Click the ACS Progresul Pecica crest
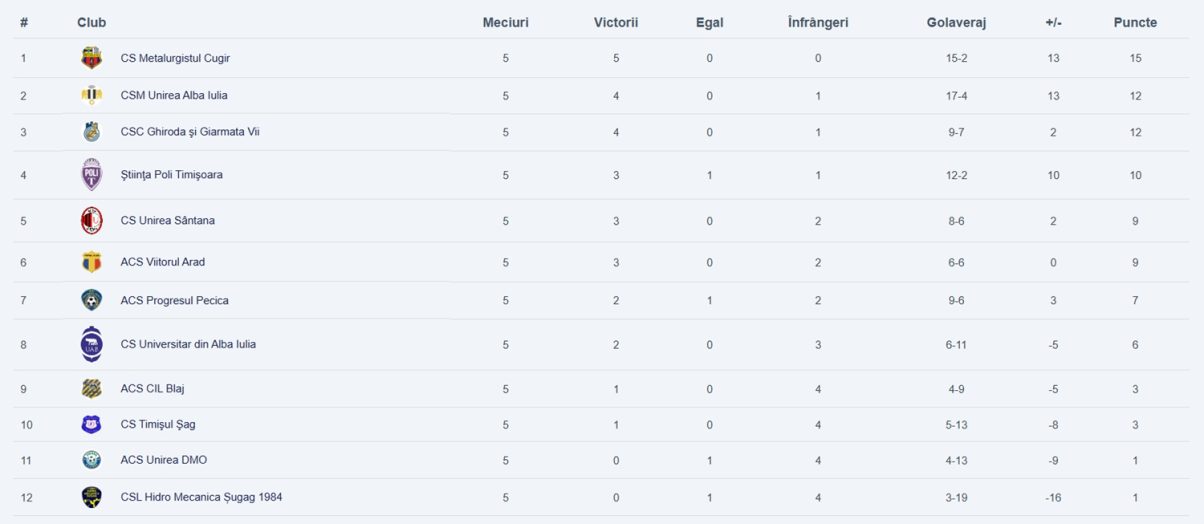The image size is (1204, 524). point(91,300)
